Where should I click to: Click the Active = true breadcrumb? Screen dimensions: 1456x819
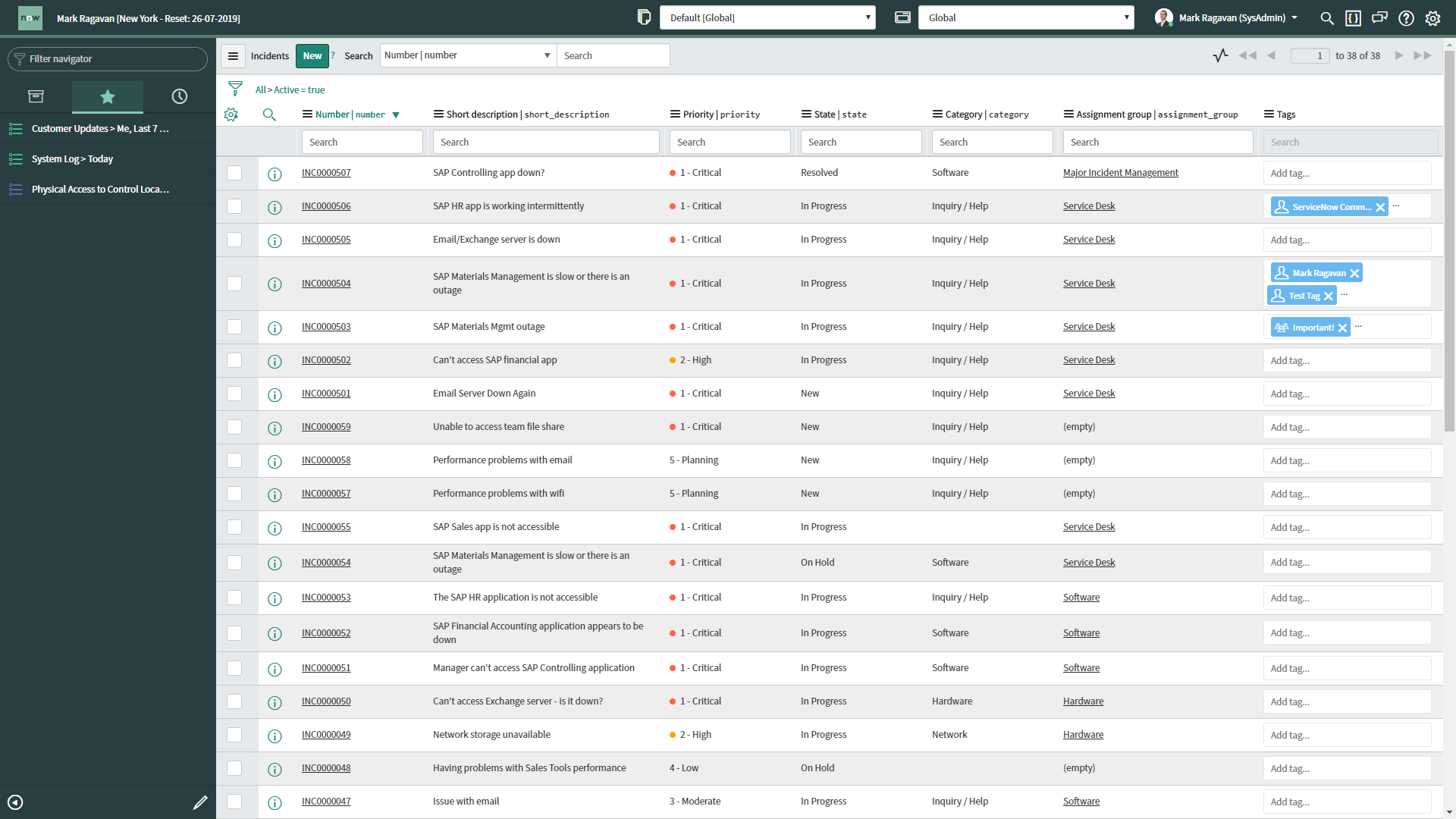click(x=299, y=89)
